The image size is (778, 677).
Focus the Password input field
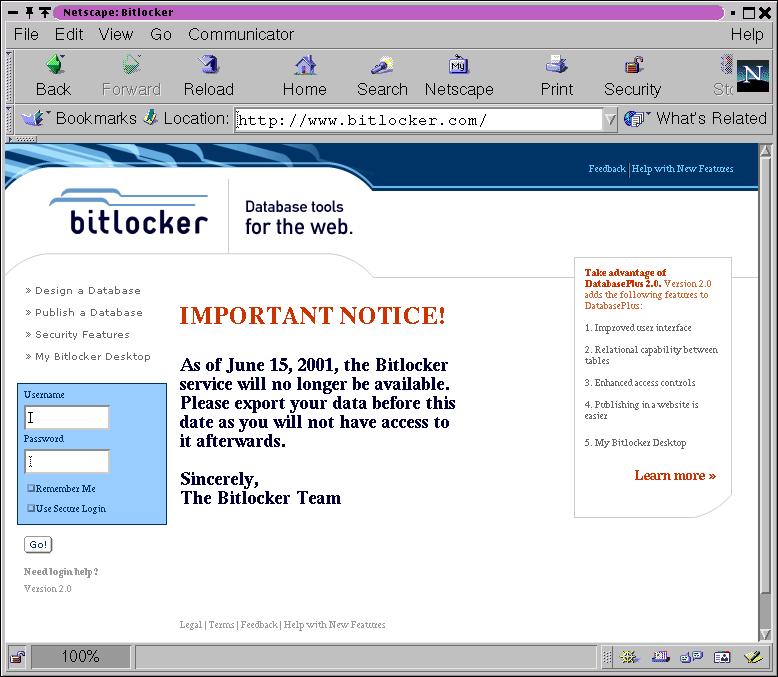coord(67,462)
